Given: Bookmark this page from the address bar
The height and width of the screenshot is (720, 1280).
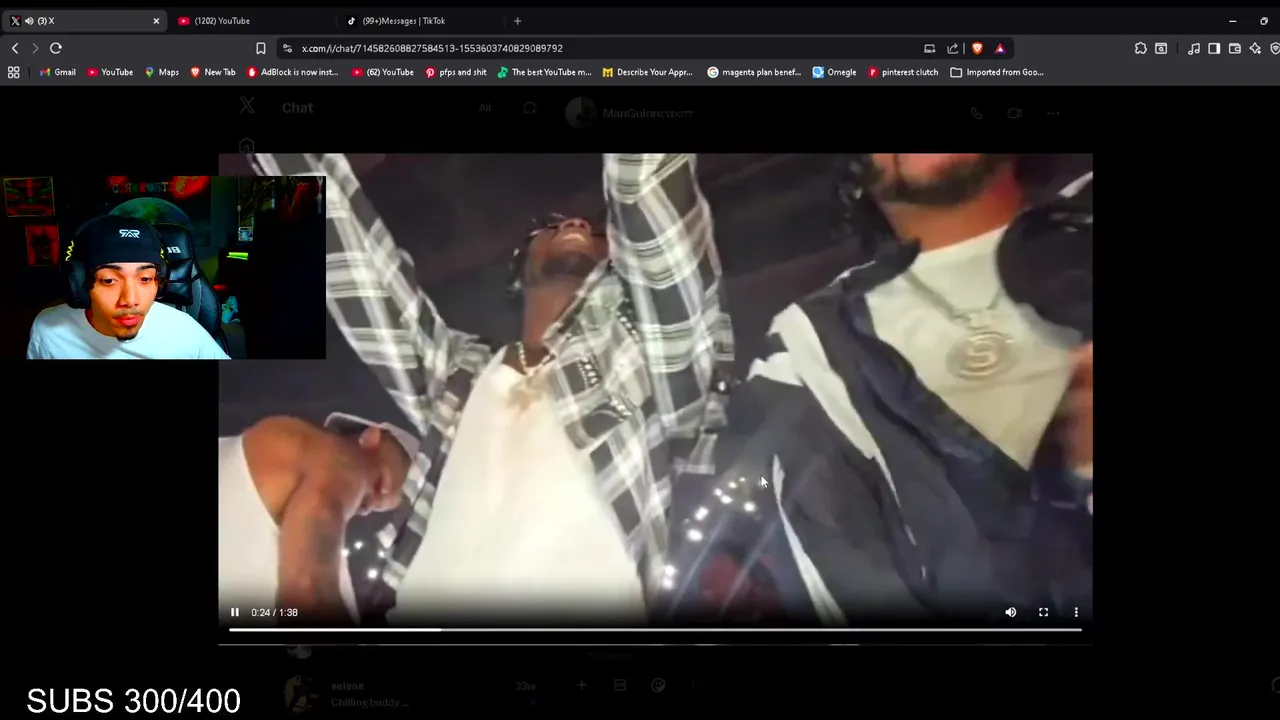Looking at the screenshot, I should pyautogui.click(x=261, y=48).
